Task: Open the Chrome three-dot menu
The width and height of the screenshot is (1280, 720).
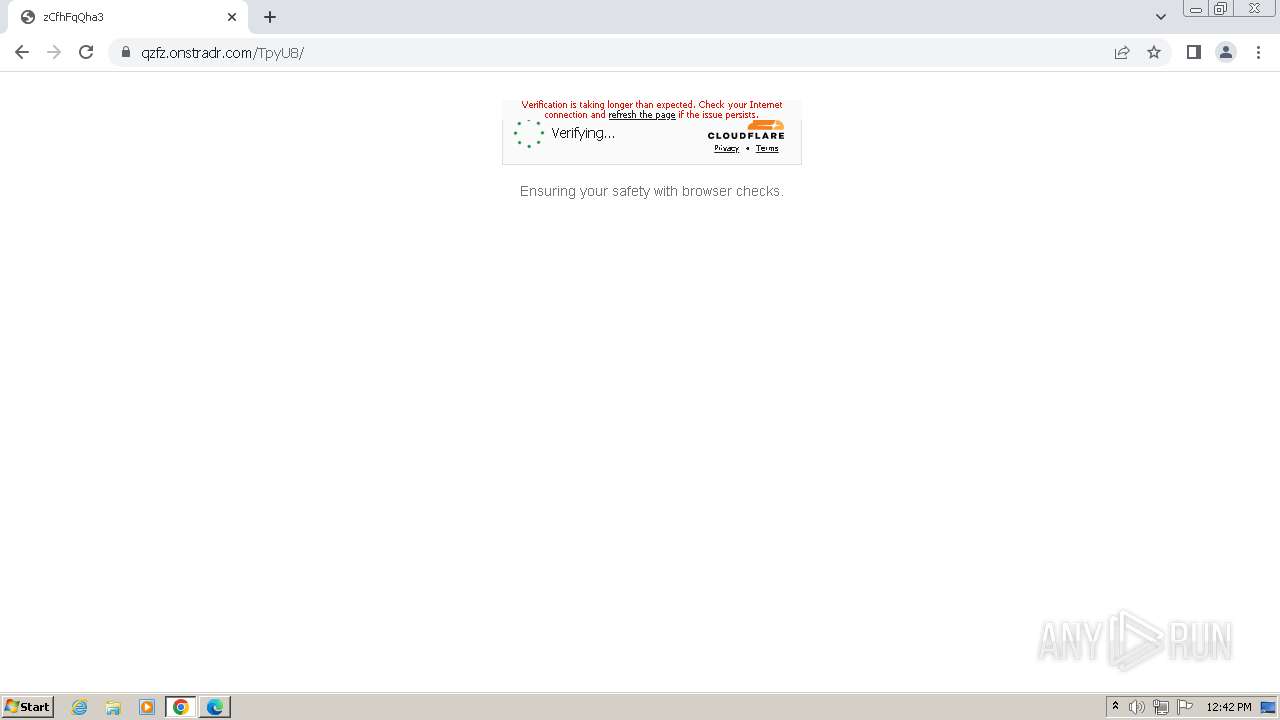Action: tap(1258, 52)
